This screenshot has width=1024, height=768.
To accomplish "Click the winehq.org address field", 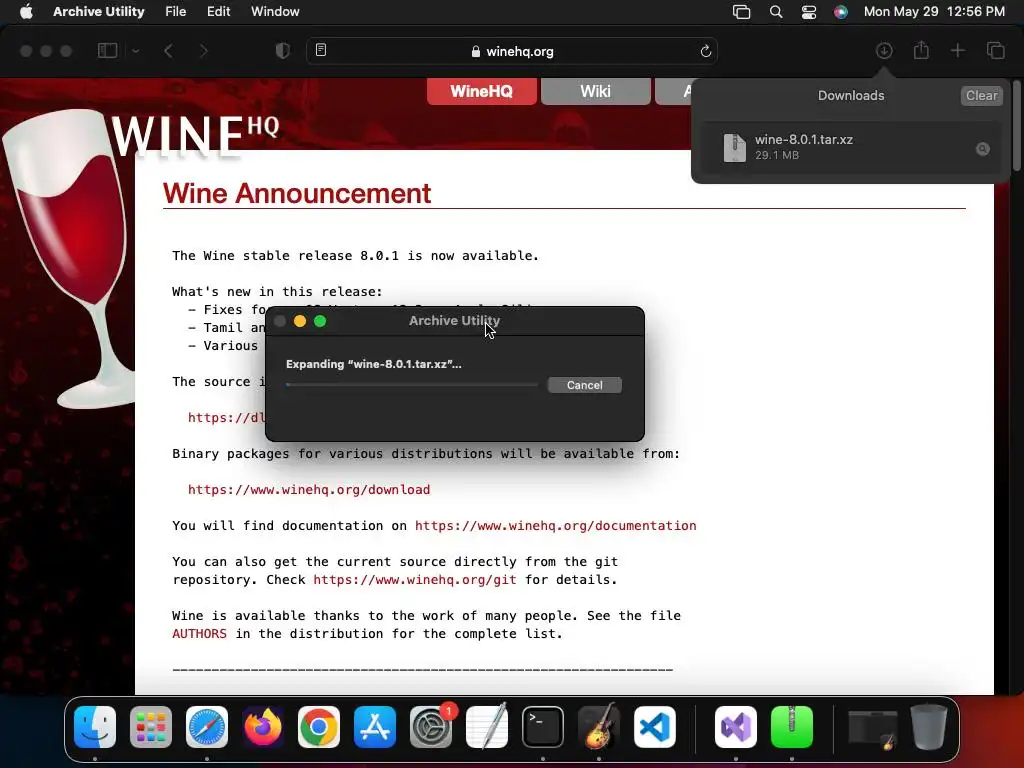I will 512,51.
